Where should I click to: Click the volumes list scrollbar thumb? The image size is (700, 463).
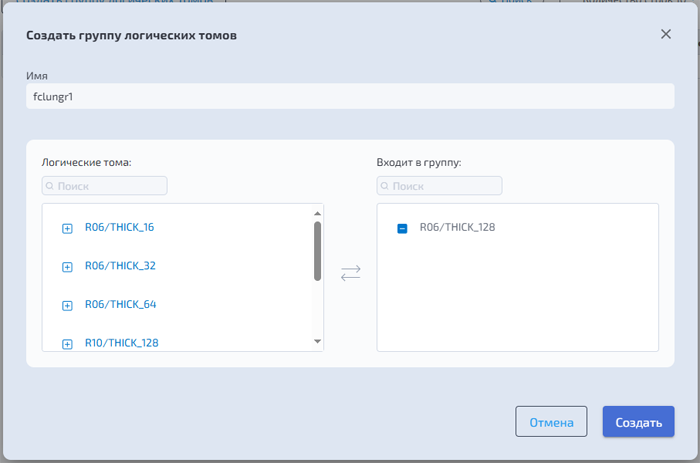[317, 251]
